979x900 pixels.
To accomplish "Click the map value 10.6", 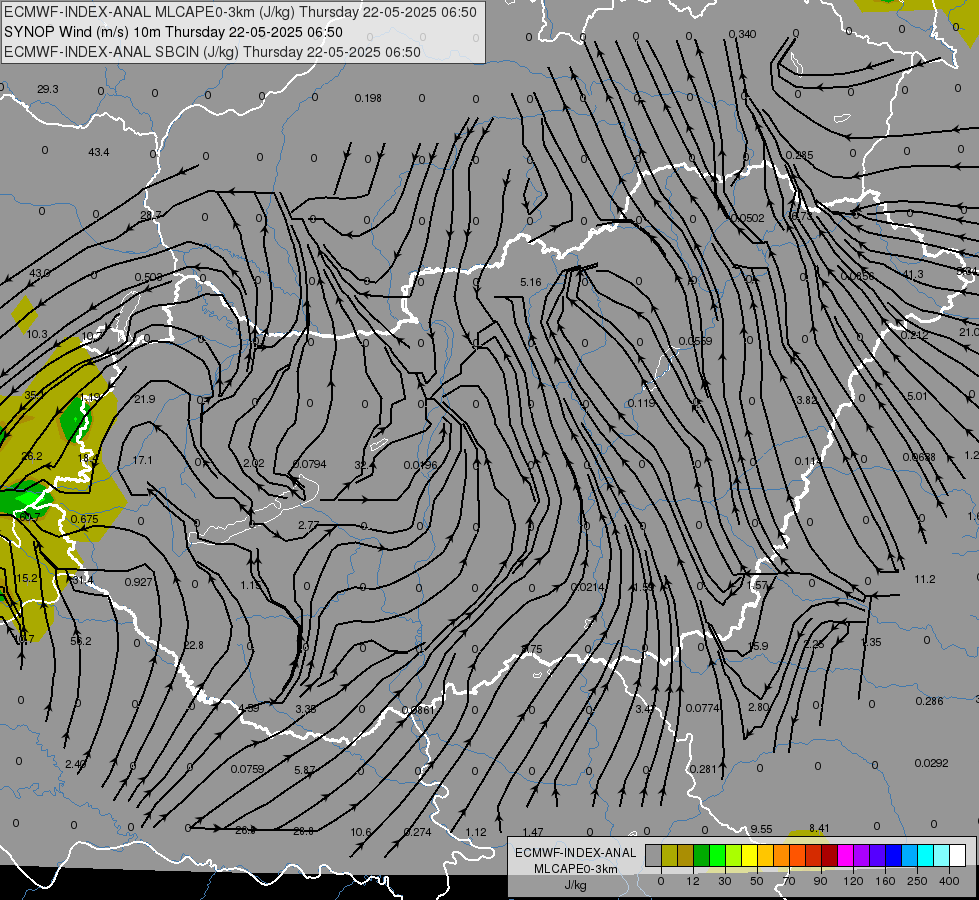I will pyautogui.click(x=361, y=832).
